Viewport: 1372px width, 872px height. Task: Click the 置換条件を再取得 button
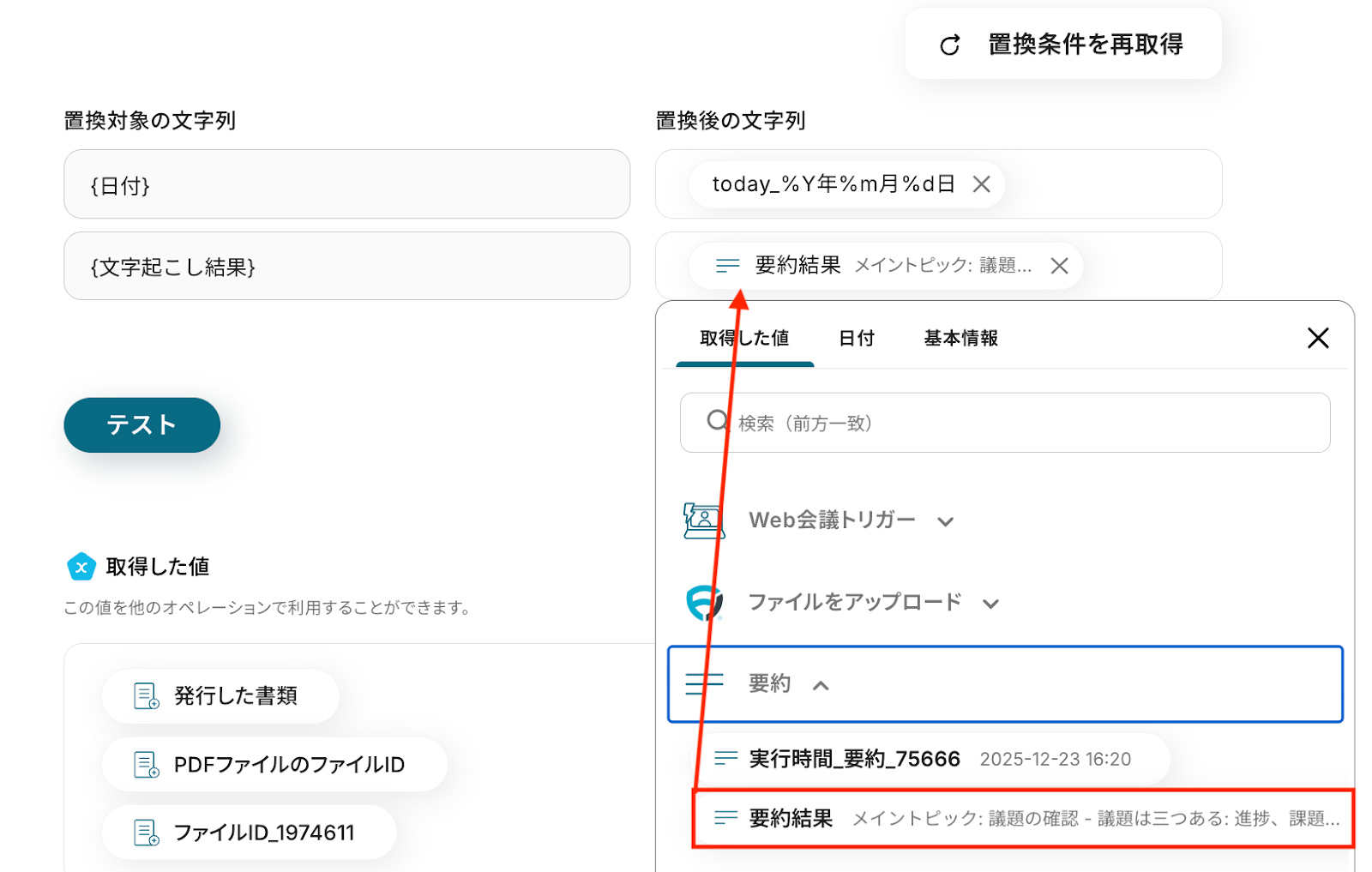pyautogui.click(x=1063, y=44)
